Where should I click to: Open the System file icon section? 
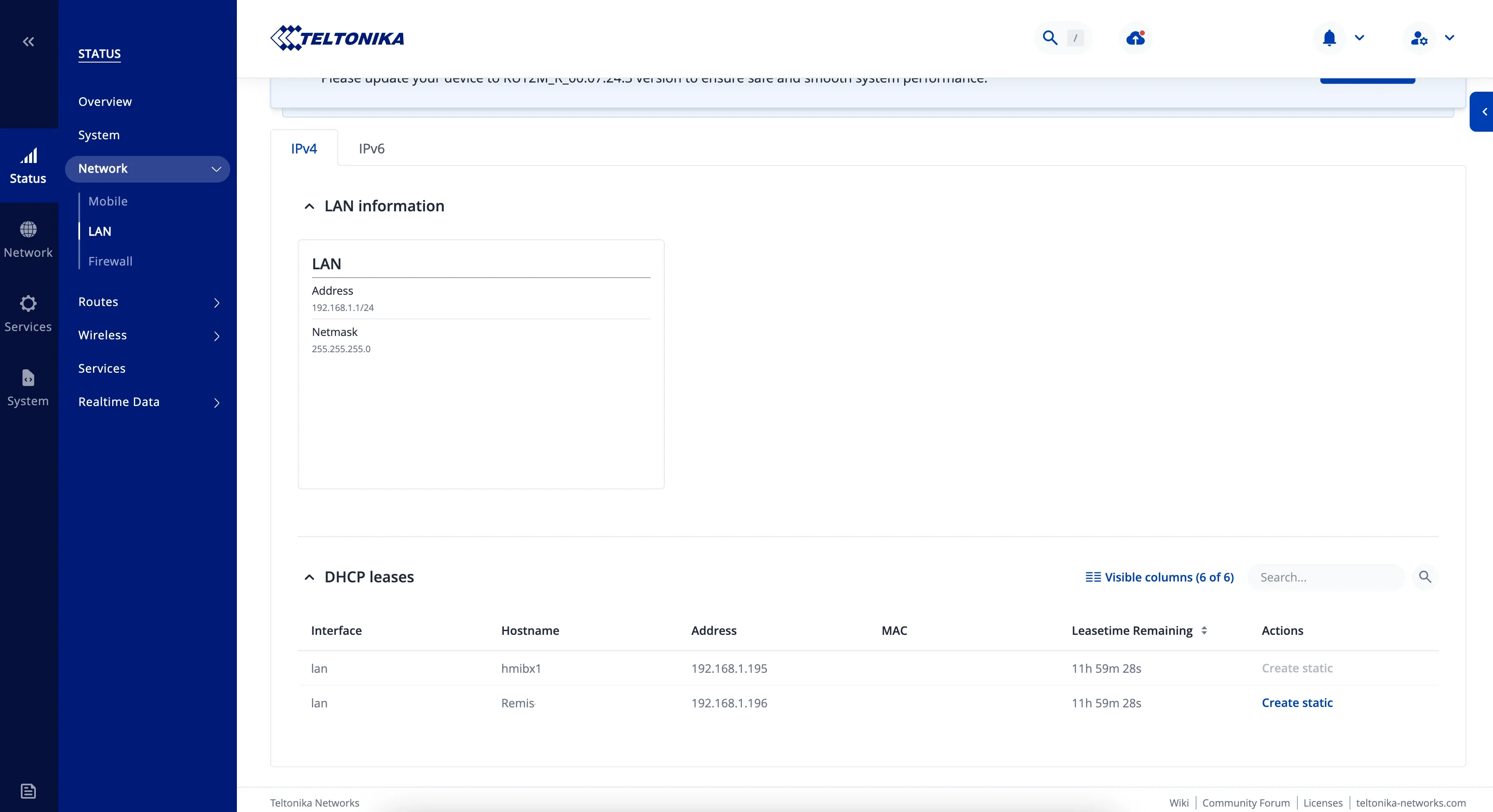(x=28, y=388)
